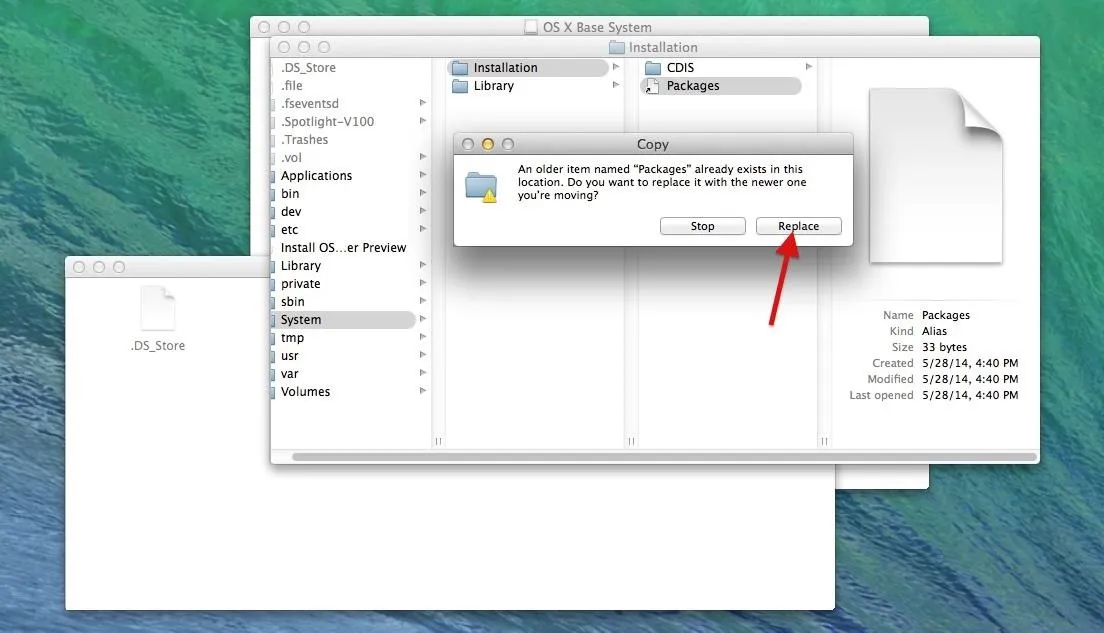This screenshot has height=633, width=1104.
Task: Minimize the Copy dialog with yellow button
Action: pyautogui.click(x=487, y=144)
